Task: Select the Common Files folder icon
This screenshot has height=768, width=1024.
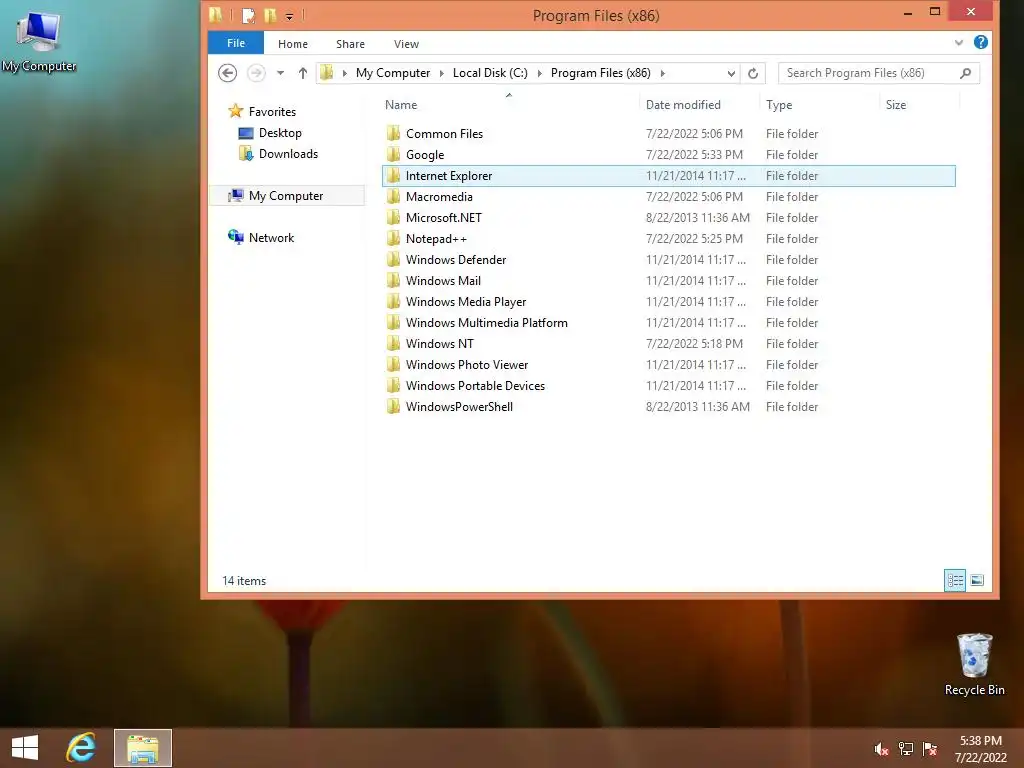Action: pos(393,134)
